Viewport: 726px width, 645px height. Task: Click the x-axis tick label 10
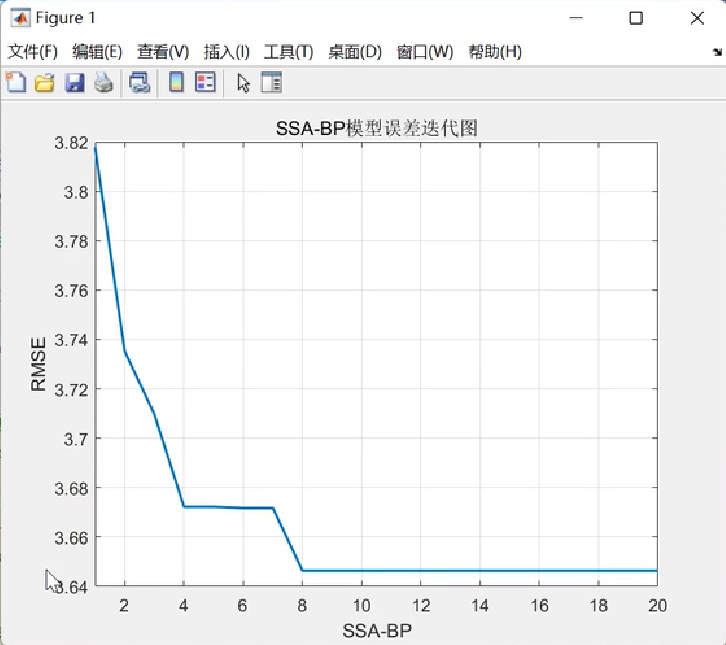(362, 606)
